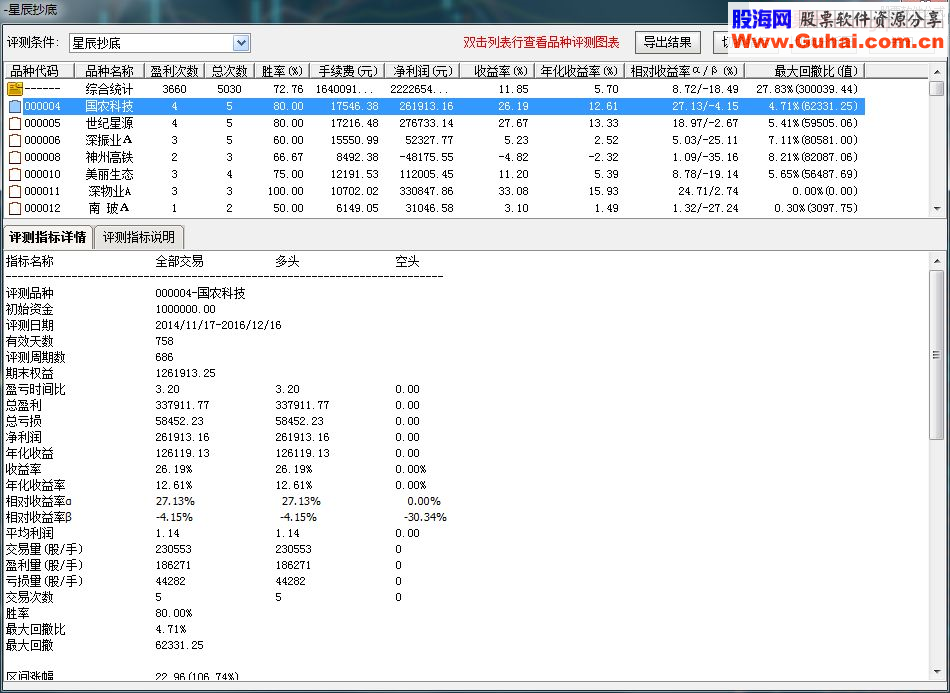
Task: Sort by 年化收益率(%) column header
Action: 579,71
